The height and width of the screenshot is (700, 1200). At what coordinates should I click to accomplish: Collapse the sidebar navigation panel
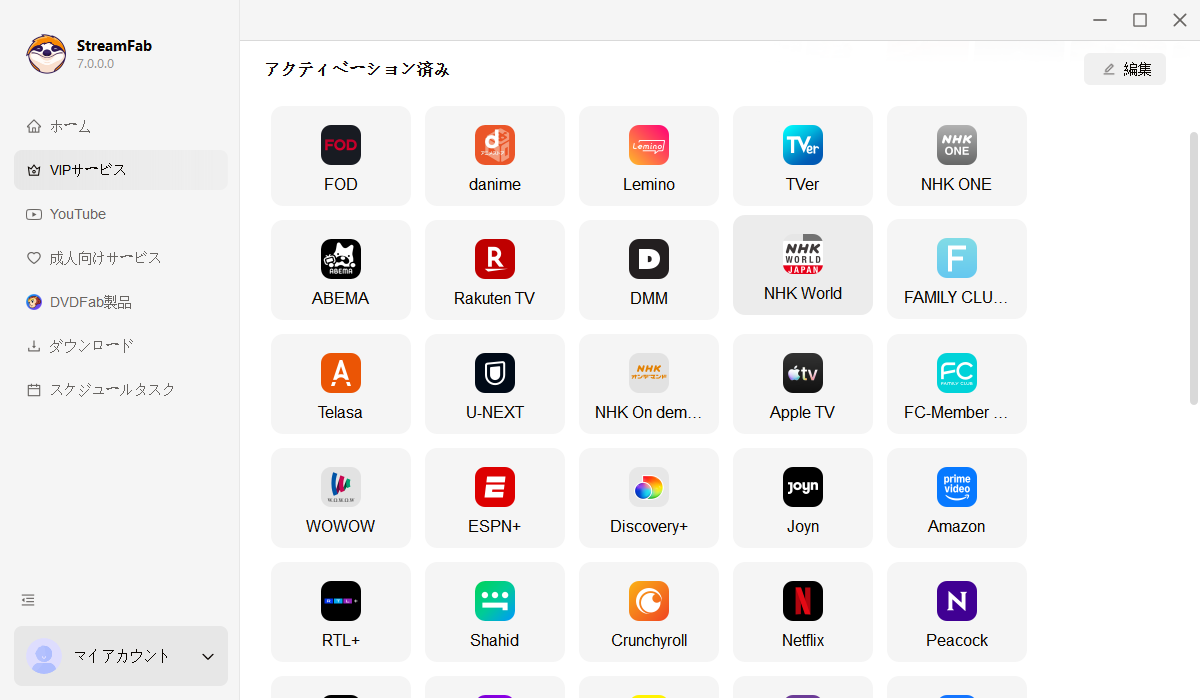point(27,599)
